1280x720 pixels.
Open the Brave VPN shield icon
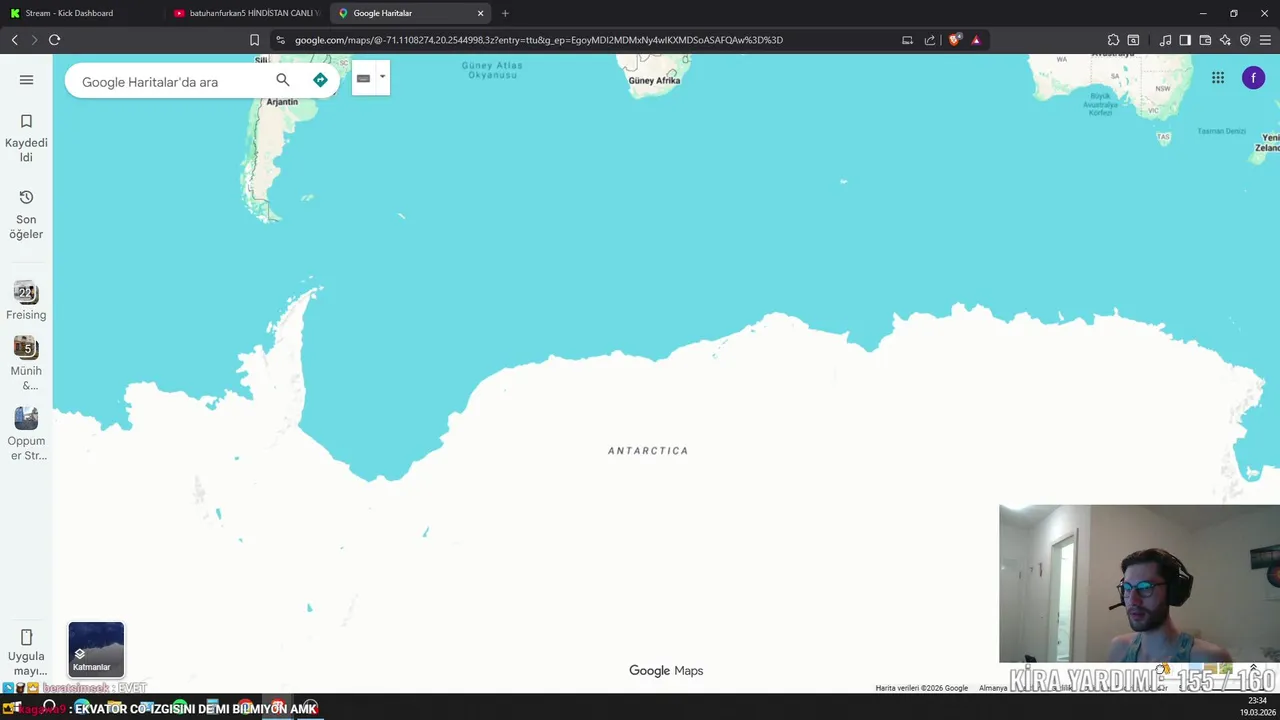(x=1245, y=40)
